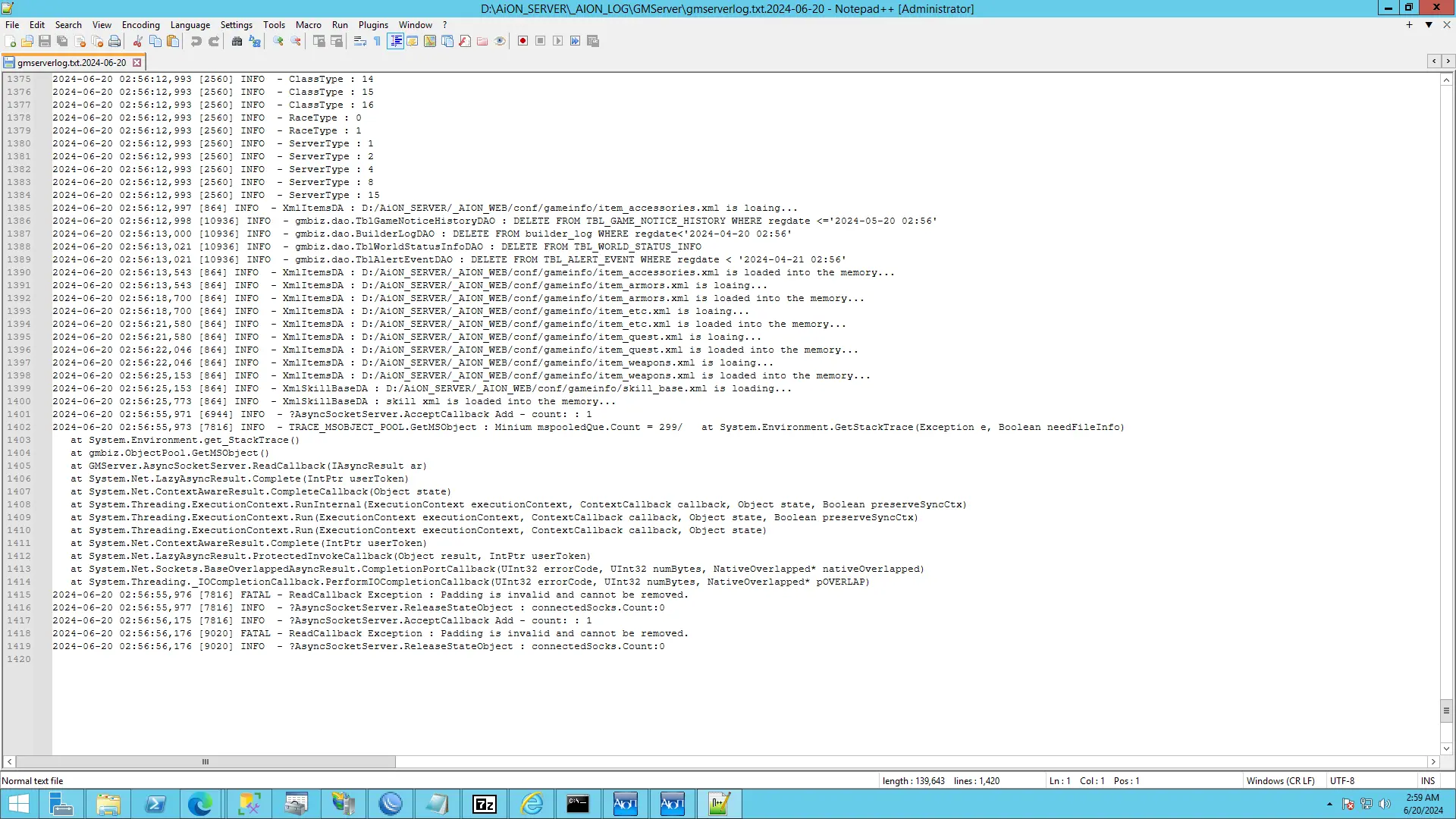
Task: Click the horizontal scrollbar thumb
Action: [x=206, y=762]
